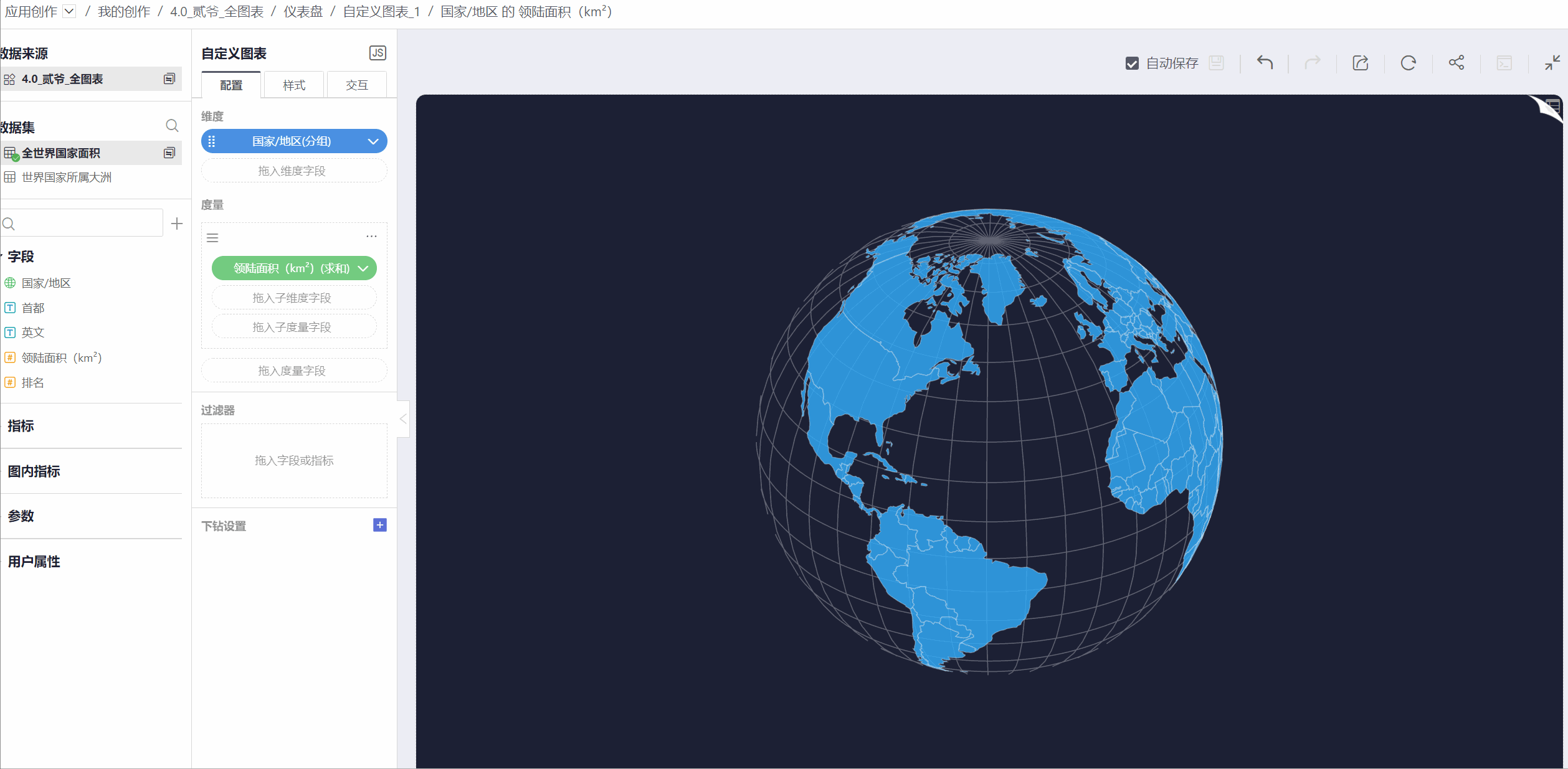Click the plus icon next to 下钻设置
Screen dimensions: 1568x769
(x=379, y=525)
